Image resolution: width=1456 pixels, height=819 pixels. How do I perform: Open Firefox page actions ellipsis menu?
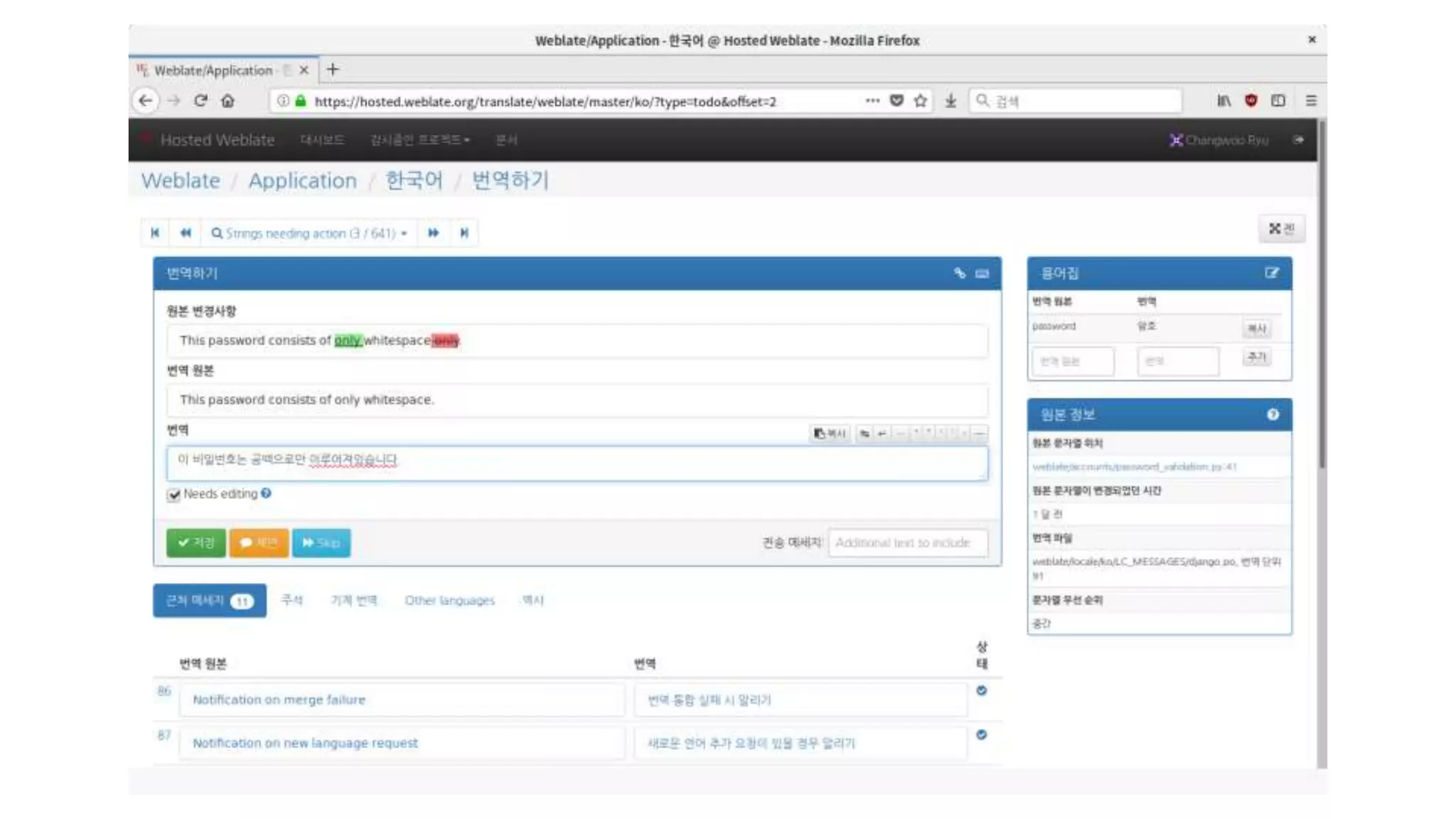pyautogui.click(x=872, y=101)
